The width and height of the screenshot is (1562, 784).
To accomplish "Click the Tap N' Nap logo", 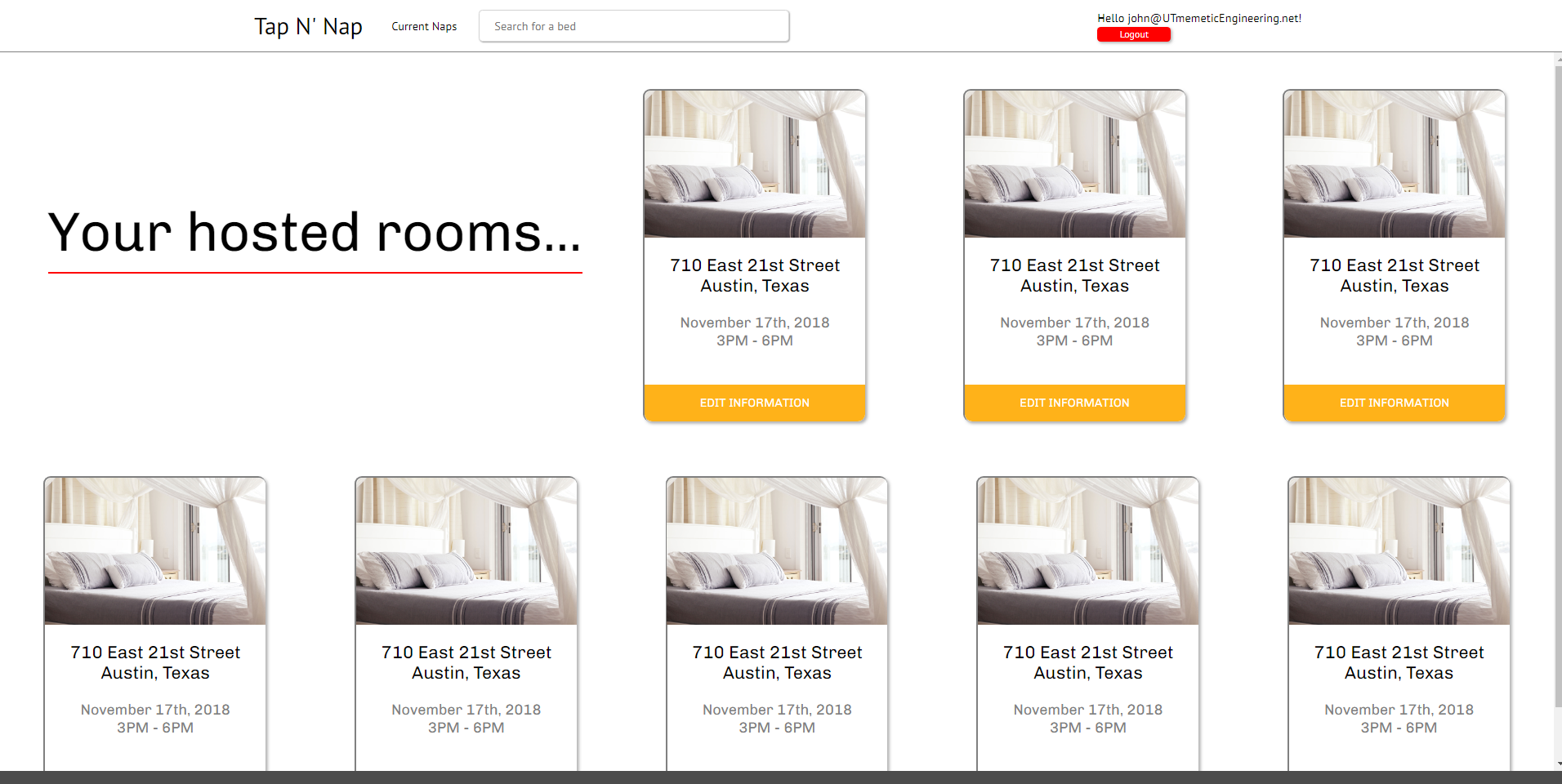I will click(x=308, y=26).
